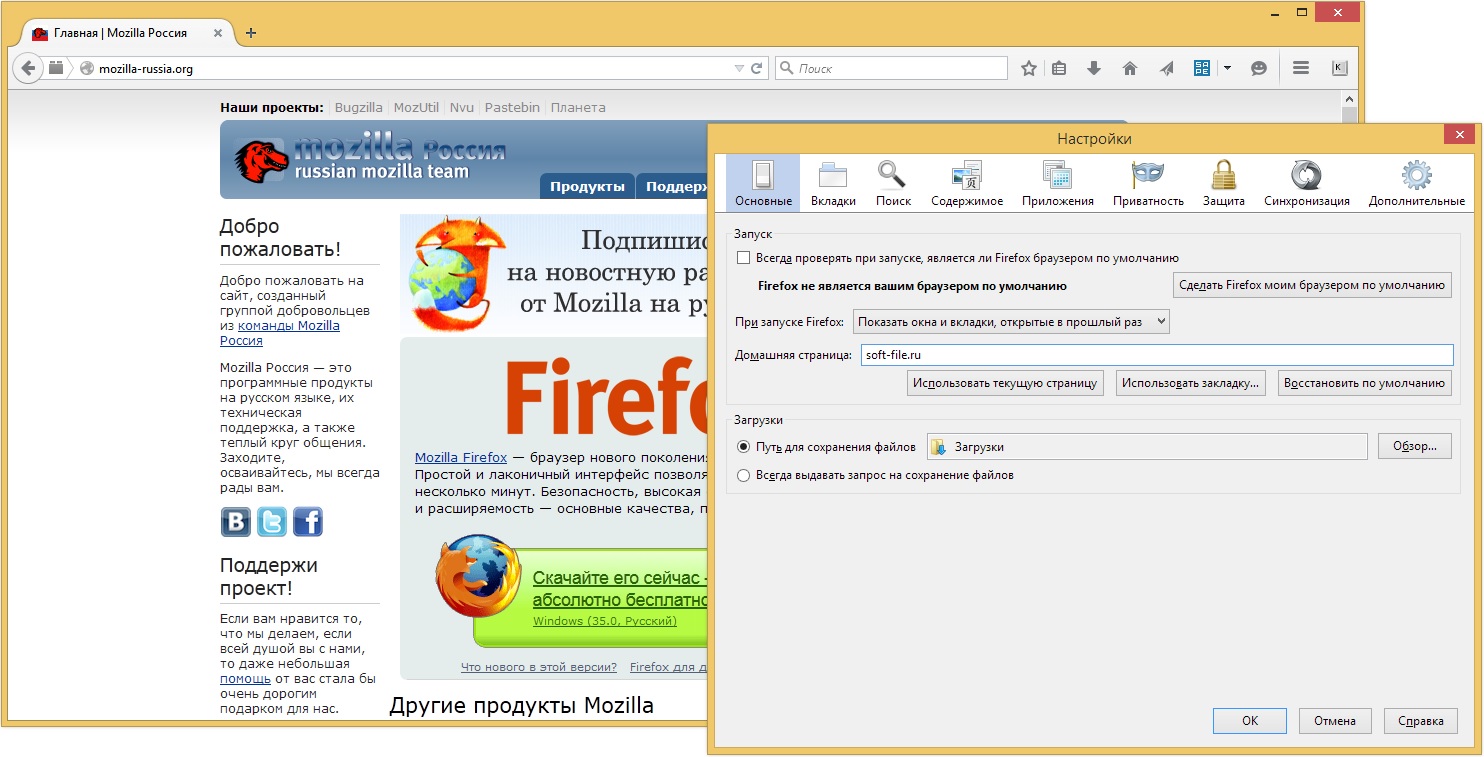Select Путь для сохранения файлов radio

click(x=743, y=447)
